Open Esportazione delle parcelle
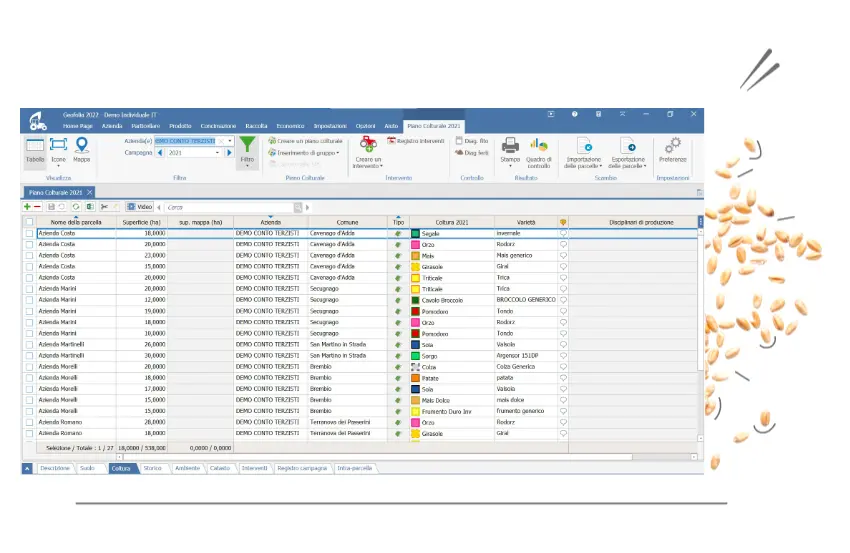The width and height of the screenshot is (850, 553). (x=628, y=152)
